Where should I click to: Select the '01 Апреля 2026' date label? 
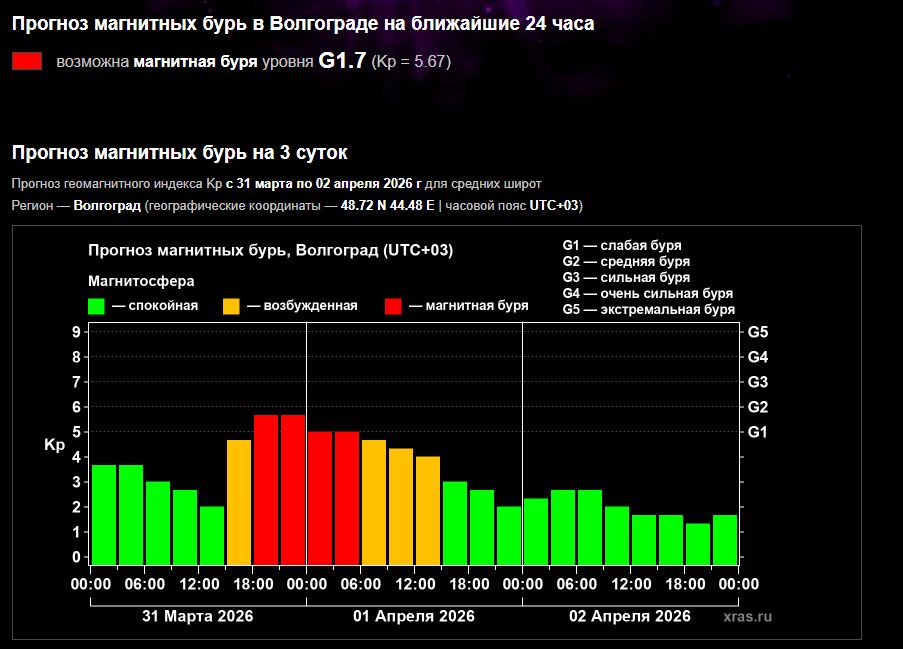(x=414, y=616)
